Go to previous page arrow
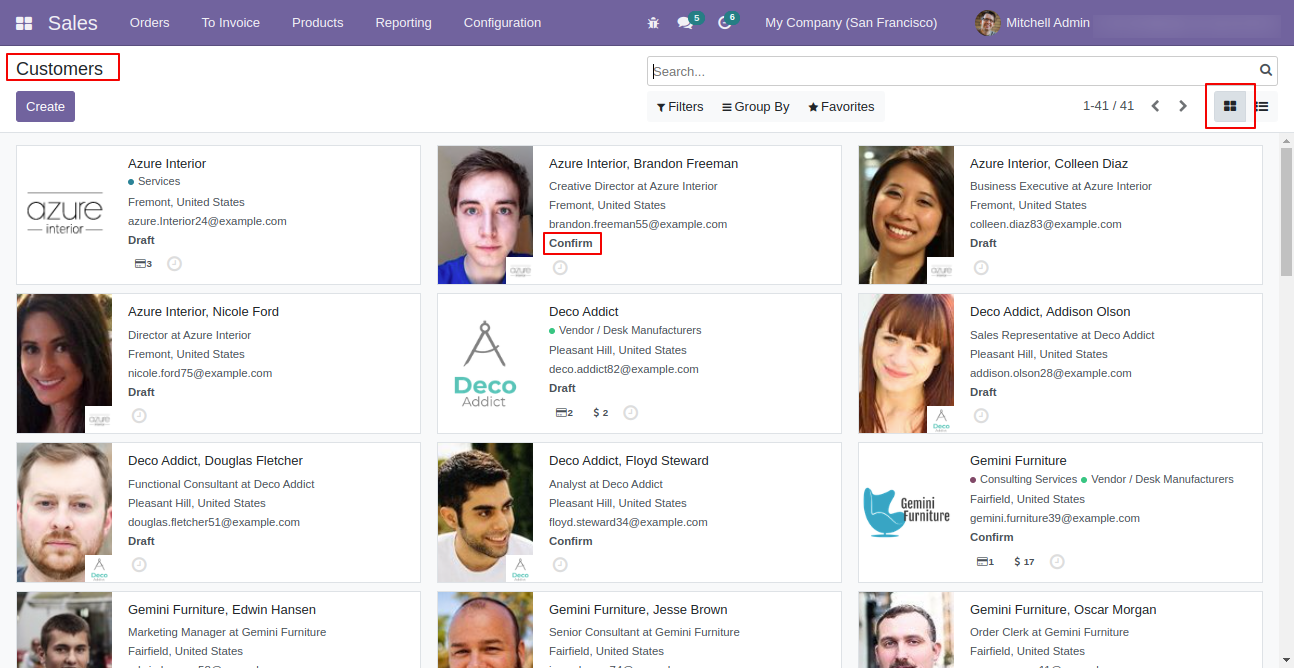Image resolution: width=1294 pixels, height=668 pixels. pyautogui.click(x=1155, y=106)
